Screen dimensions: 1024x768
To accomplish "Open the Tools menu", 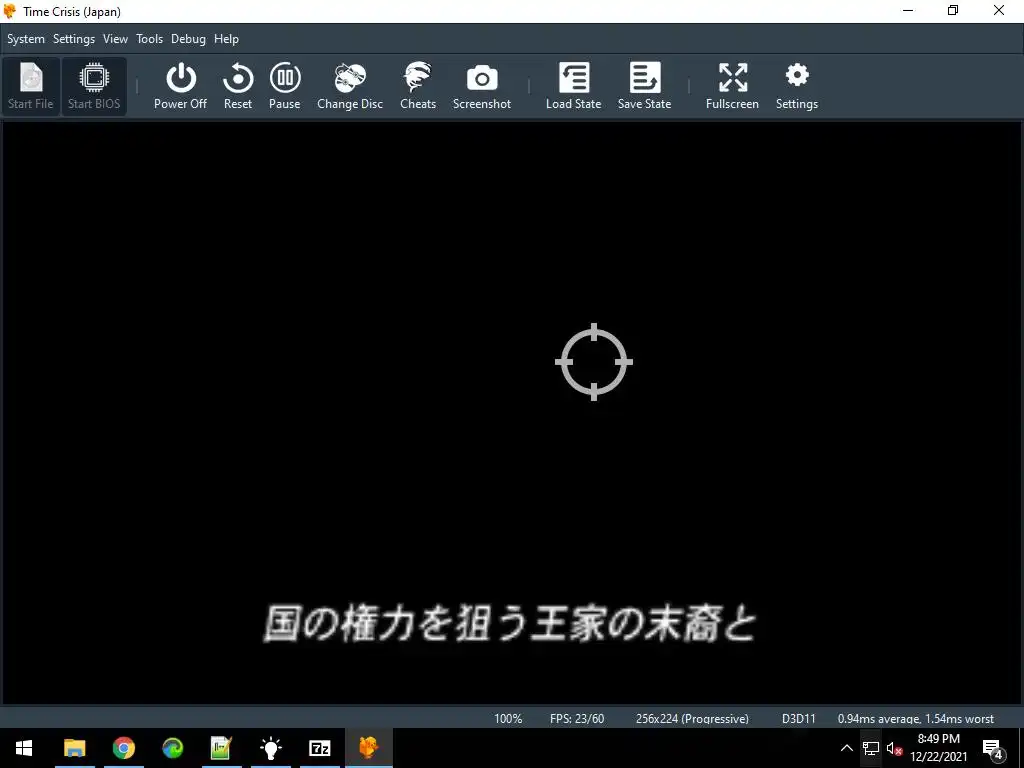I will pos(150,39).
